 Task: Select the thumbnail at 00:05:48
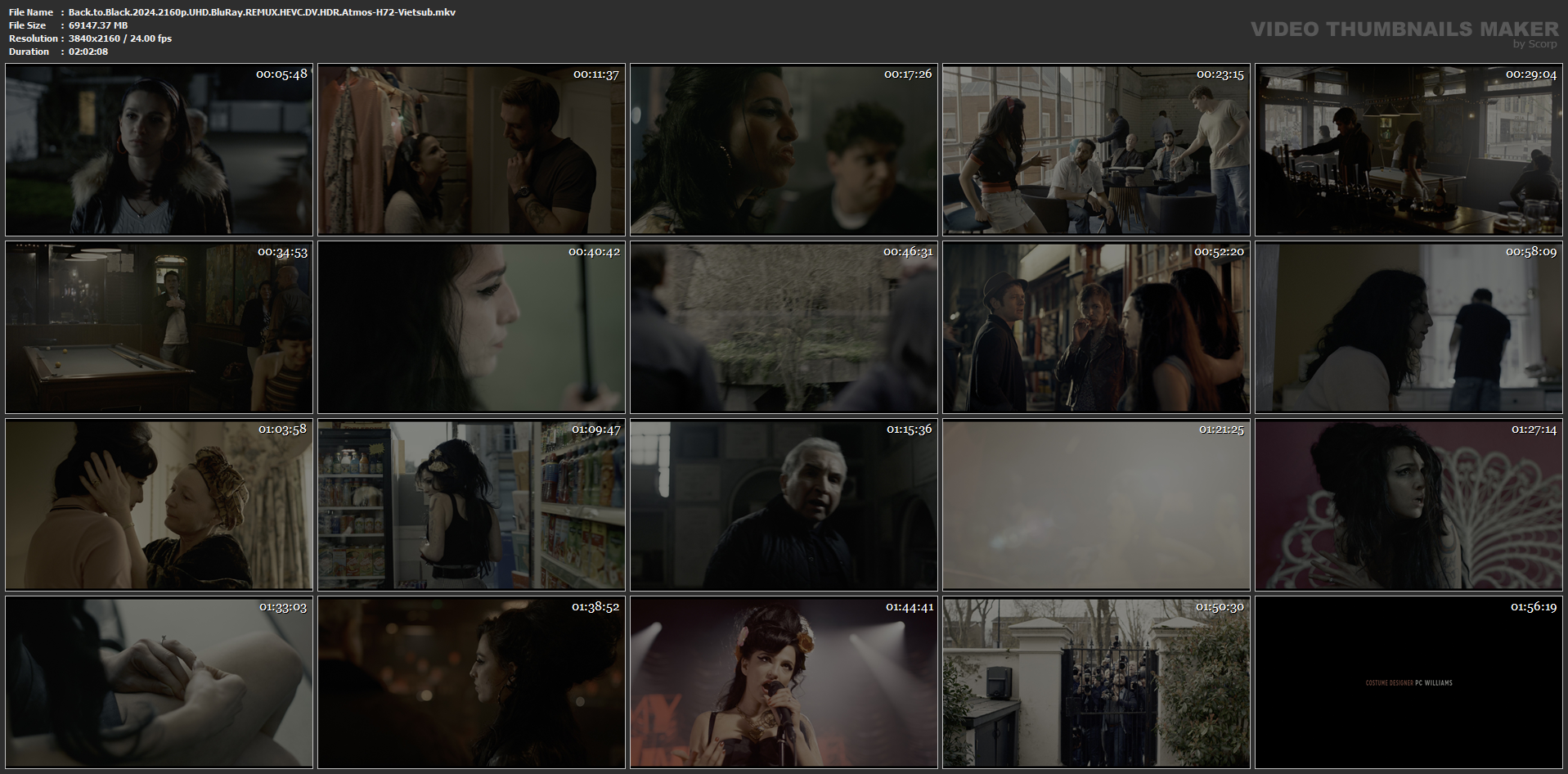pyautogui.click(x=159, y=150)
